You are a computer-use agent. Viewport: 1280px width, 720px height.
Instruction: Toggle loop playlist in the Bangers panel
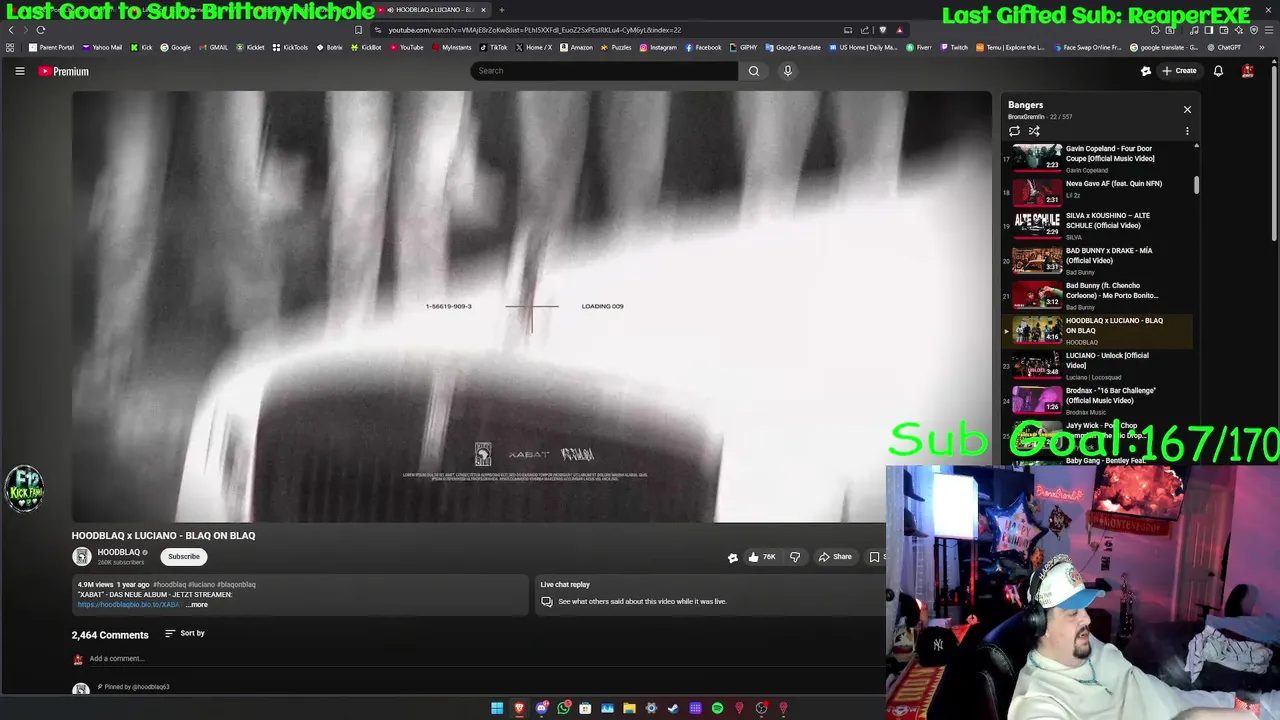click(x=1014, y=131)
